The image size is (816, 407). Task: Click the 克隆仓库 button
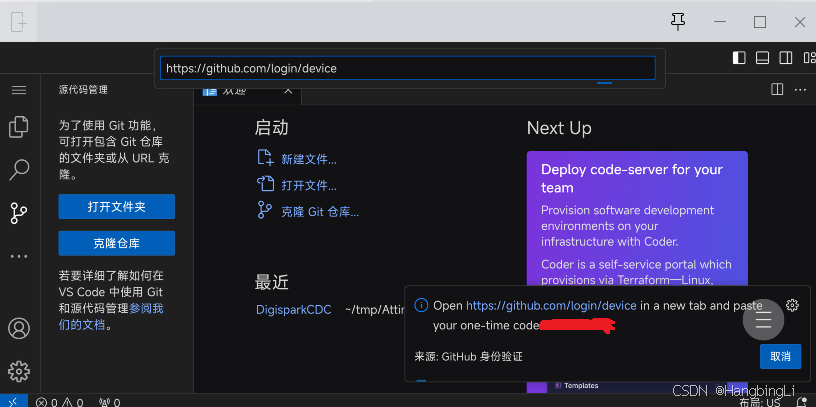(x=117, y=244)
